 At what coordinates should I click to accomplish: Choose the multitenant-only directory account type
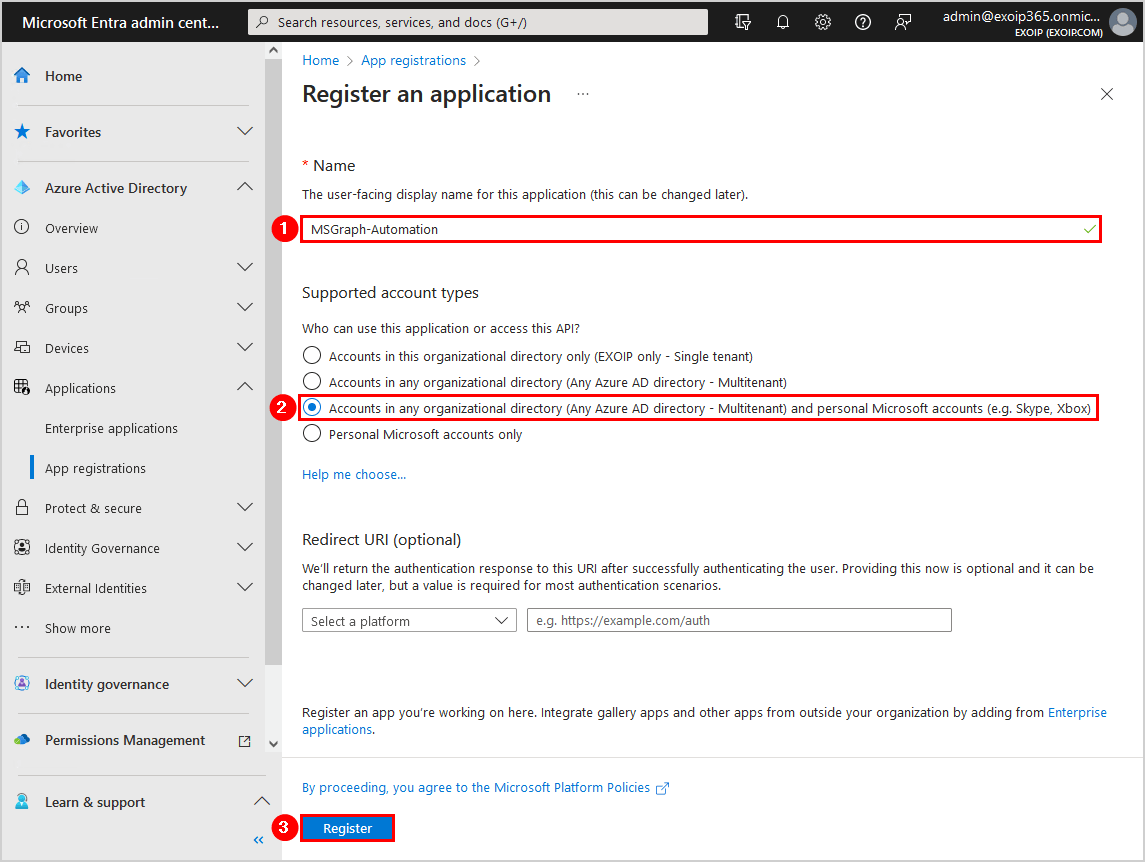311,381
